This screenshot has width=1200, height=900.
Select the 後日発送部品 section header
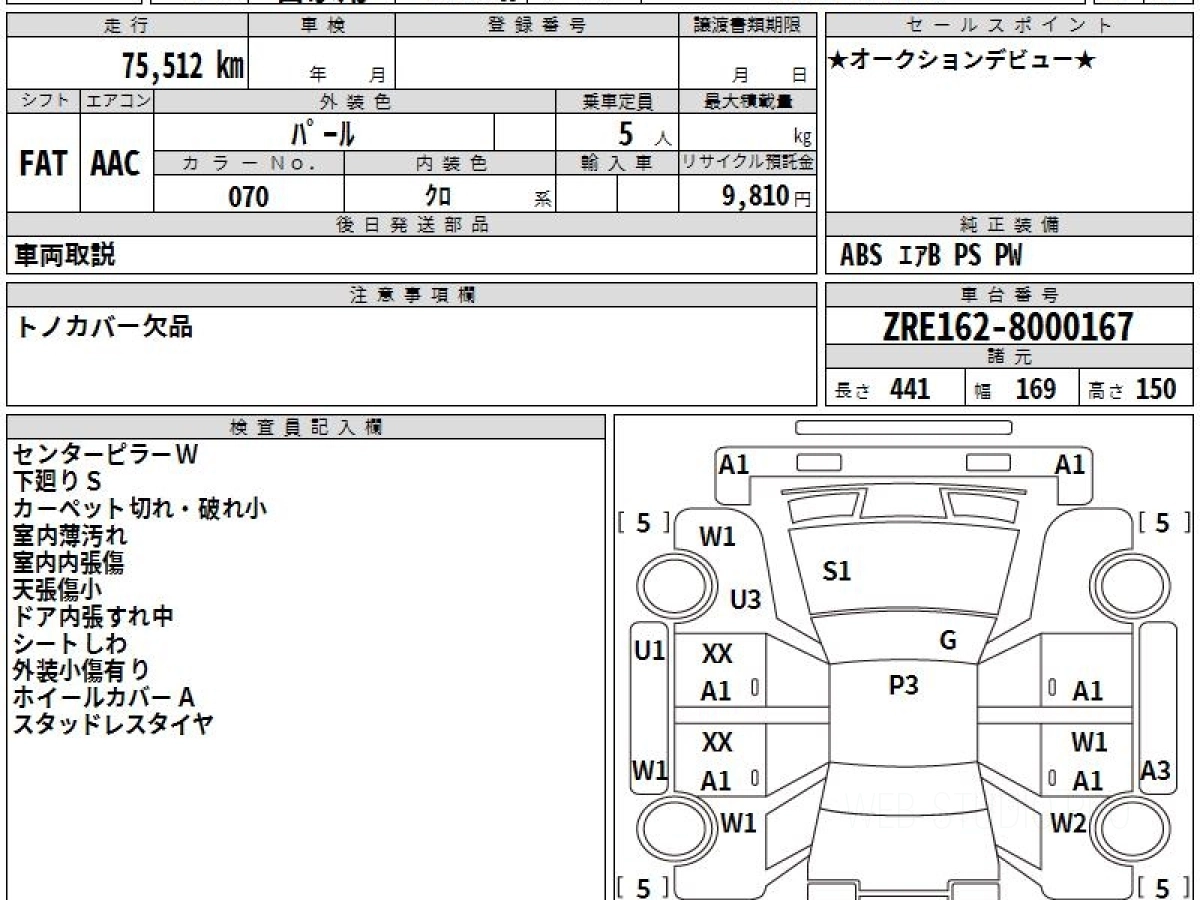[x=411, y=225]
